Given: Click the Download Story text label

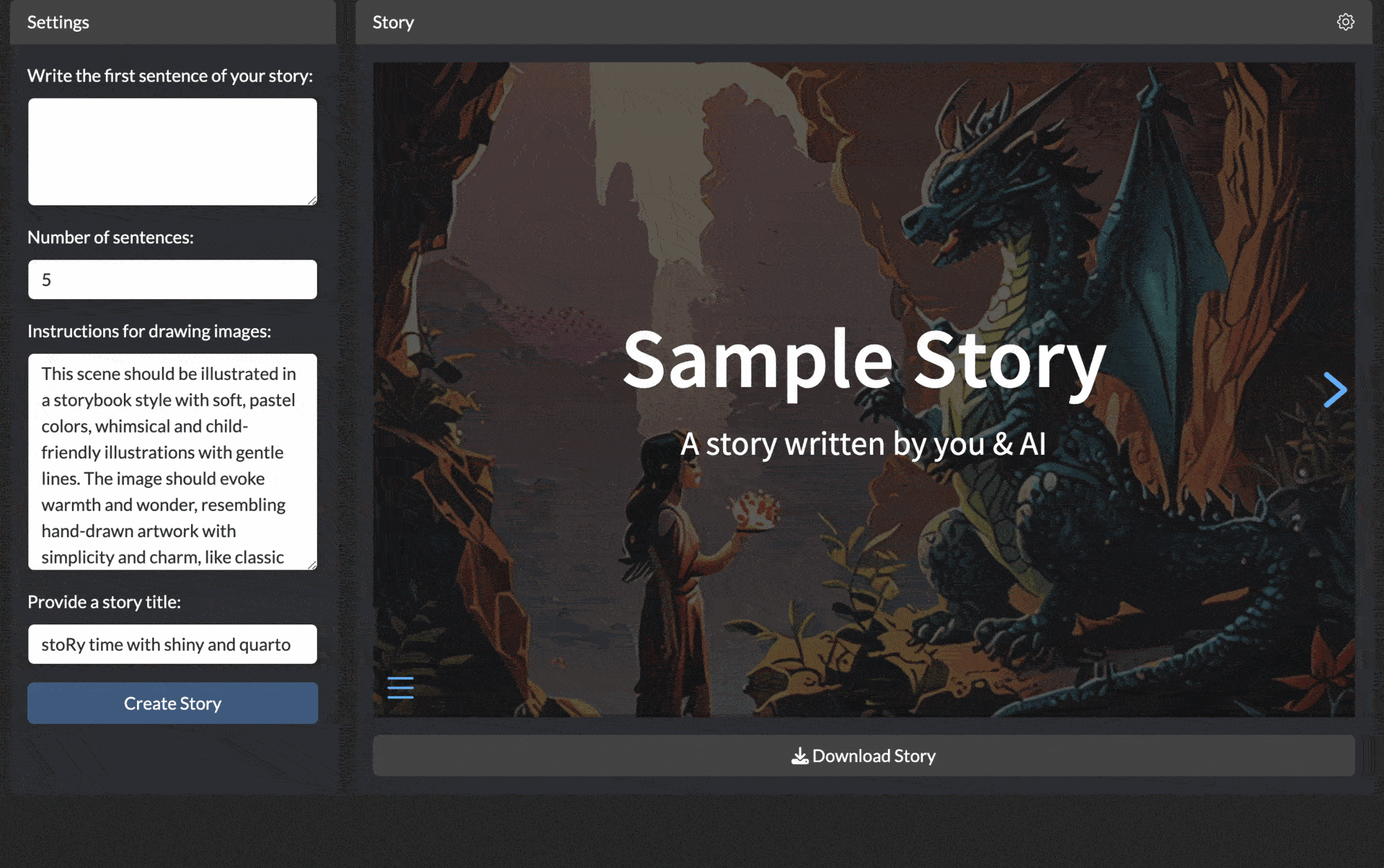Looking at the screenshot, I should [874, 756].
